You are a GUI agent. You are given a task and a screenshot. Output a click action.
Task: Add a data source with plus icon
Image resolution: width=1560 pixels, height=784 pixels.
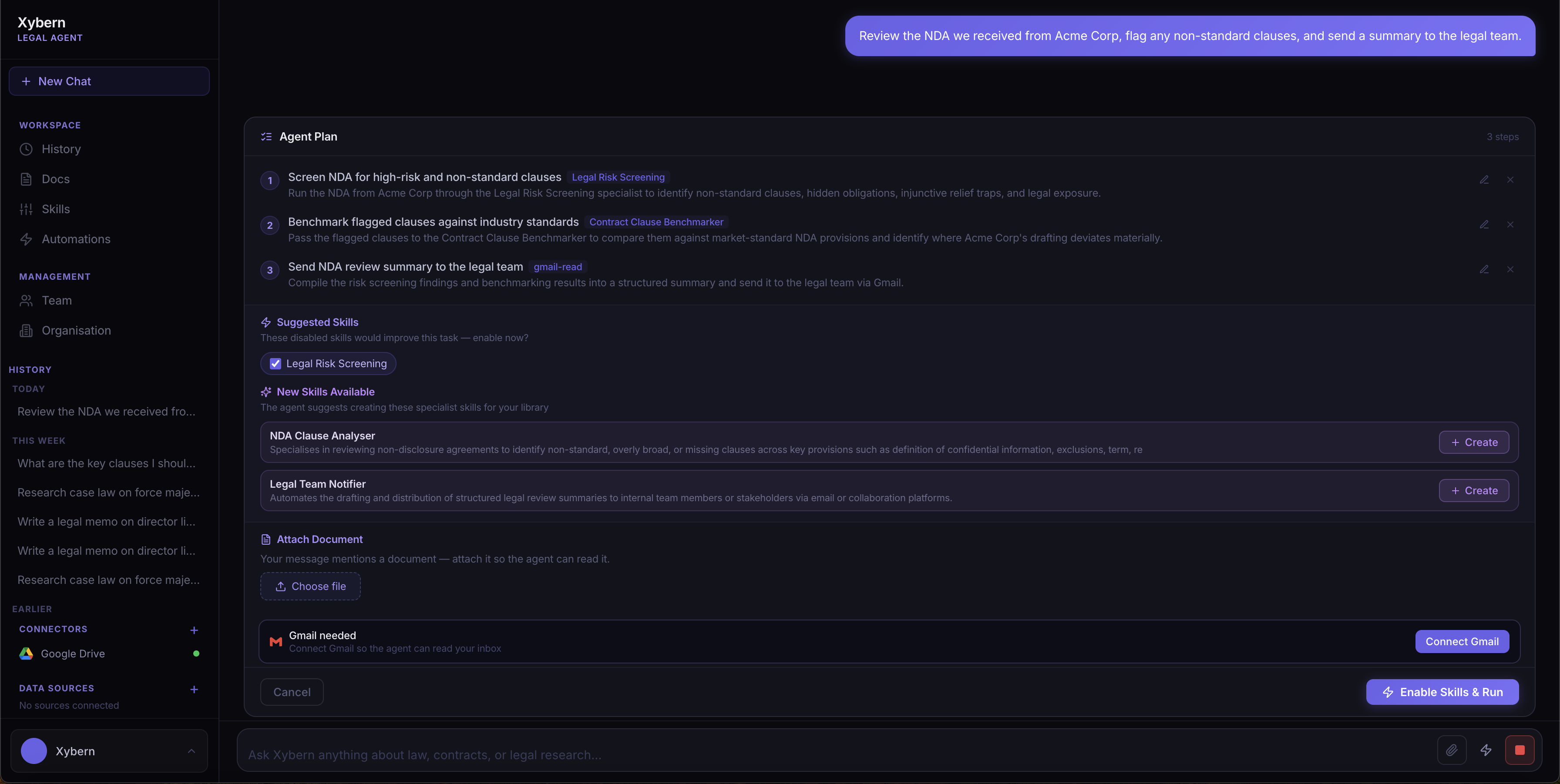coord(194,690)
